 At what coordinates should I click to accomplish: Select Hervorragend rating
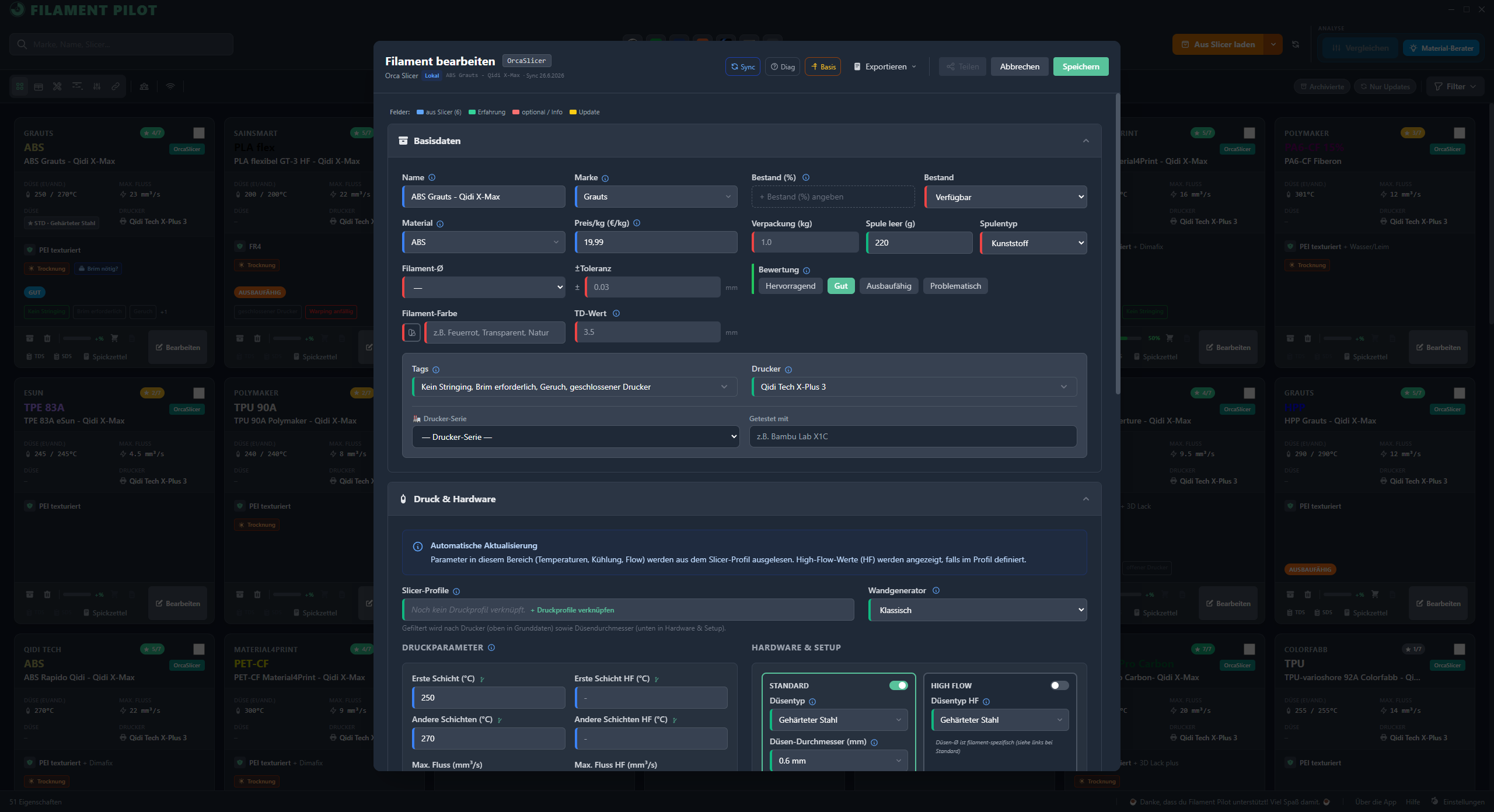(x=790, y=286)
